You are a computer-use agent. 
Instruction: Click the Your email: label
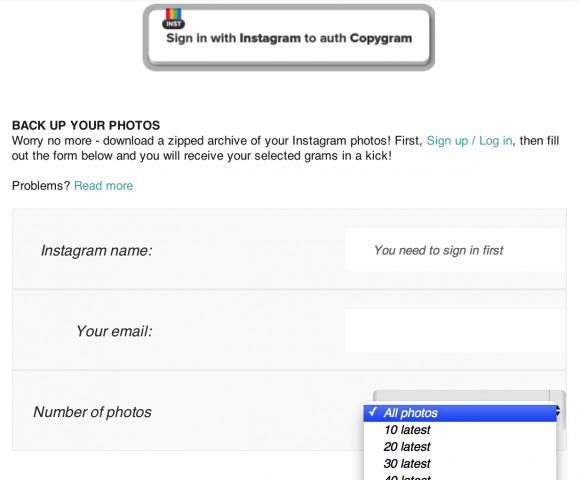click(x=114, y=331)
